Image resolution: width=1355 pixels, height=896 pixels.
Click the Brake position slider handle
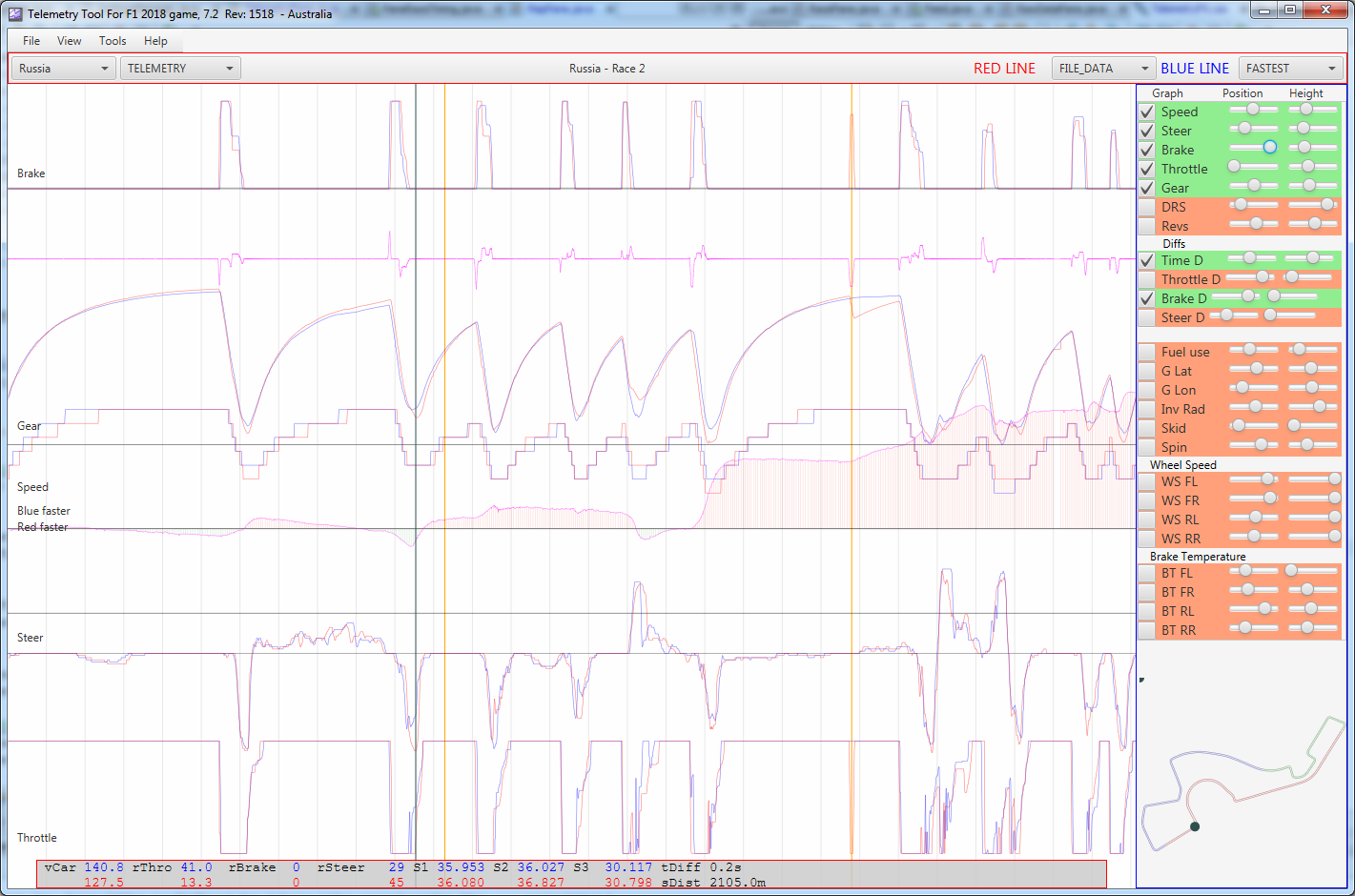[x=1270, y=147]
